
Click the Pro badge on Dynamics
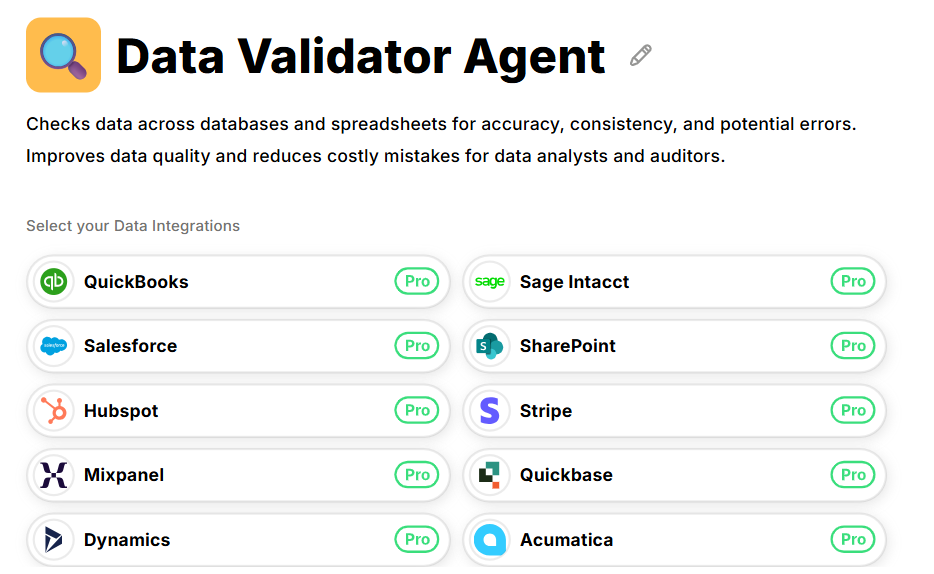pyautogui.click(x=417, y=539)
